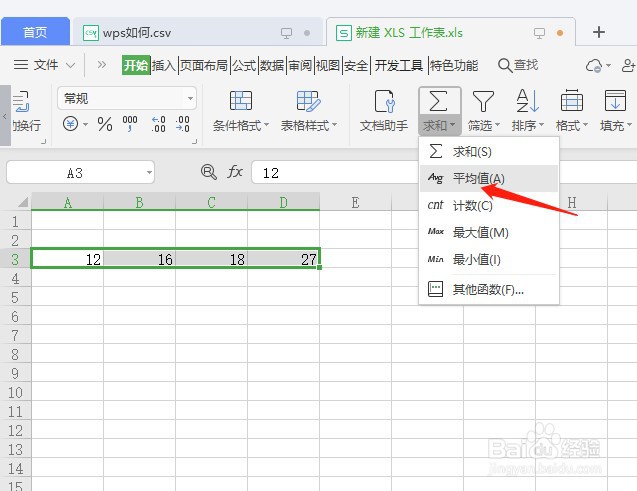Click the Fill (填充) icon

615,101
